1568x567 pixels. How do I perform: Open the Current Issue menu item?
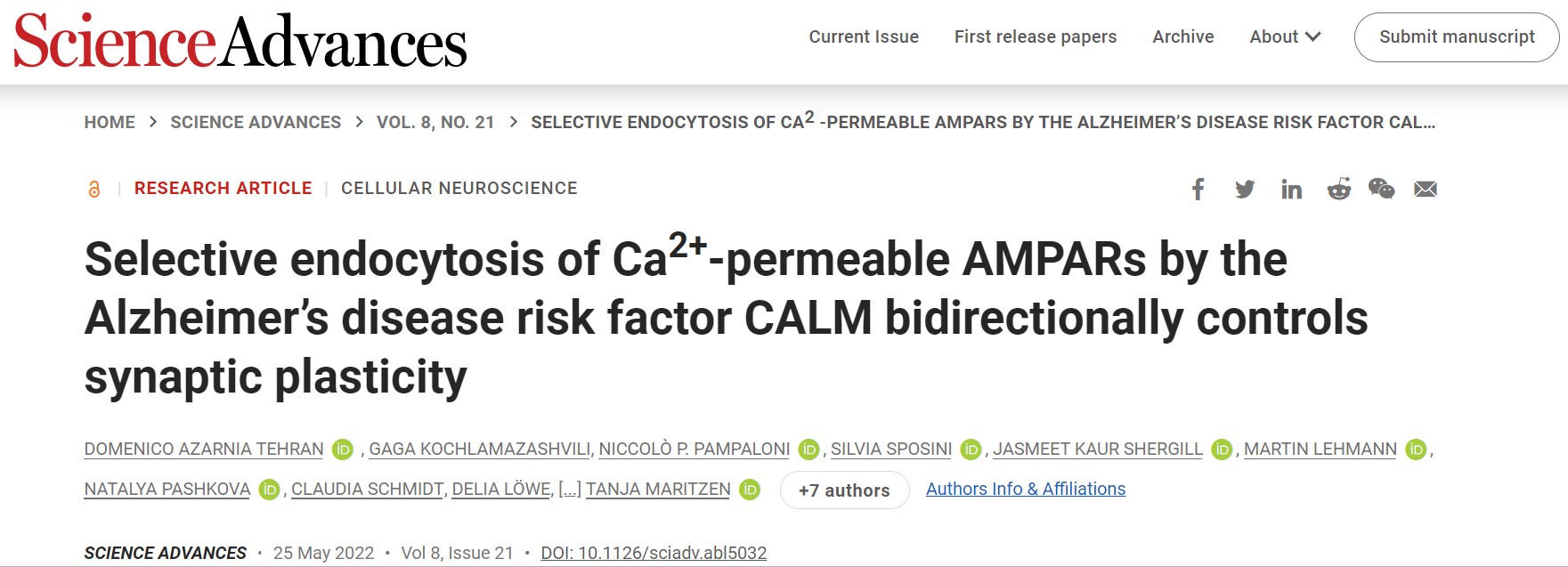click(x=863, y=36)
